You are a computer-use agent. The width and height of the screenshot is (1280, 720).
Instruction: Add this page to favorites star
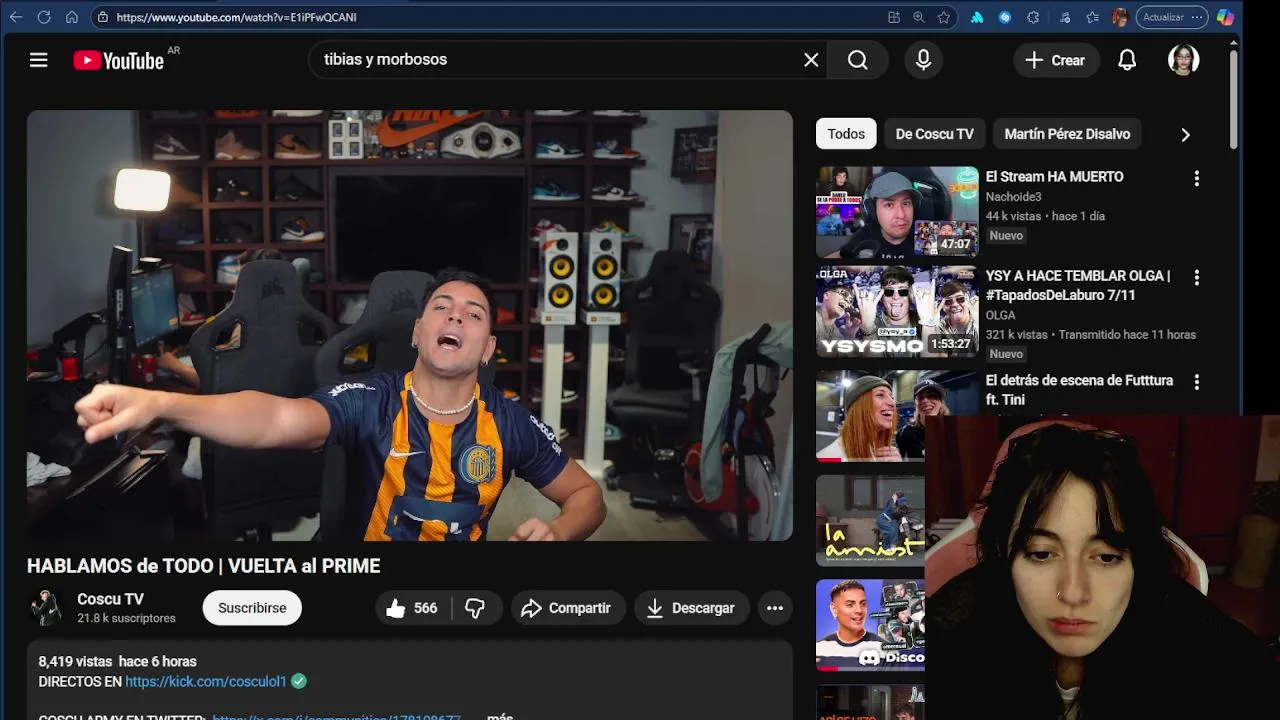coord(944,17)
